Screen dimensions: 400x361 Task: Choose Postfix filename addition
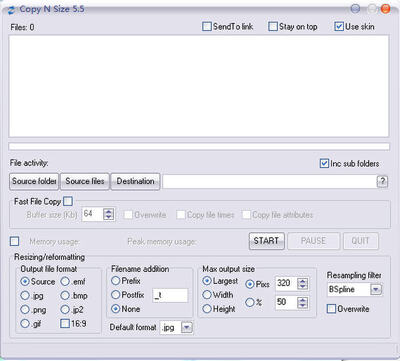pos(116,295)
